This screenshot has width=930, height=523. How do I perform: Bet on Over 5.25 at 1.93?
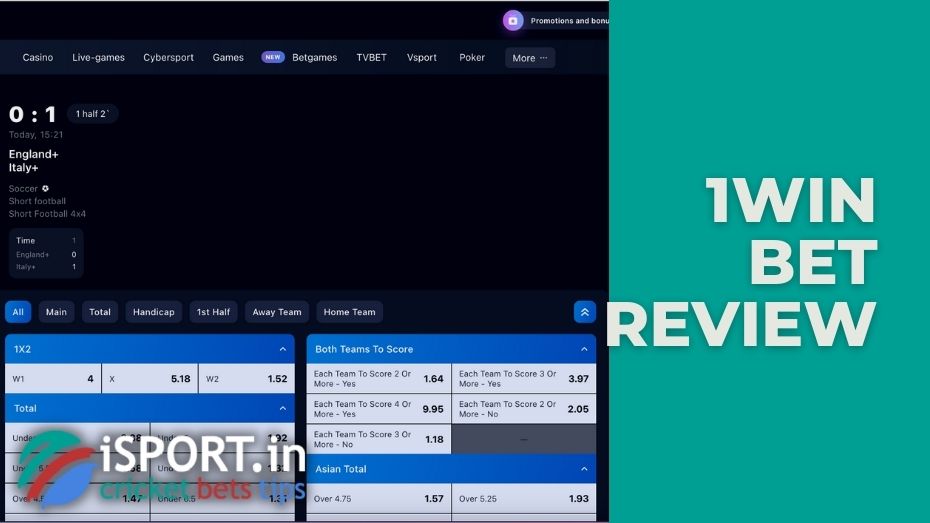pos(524,499)
